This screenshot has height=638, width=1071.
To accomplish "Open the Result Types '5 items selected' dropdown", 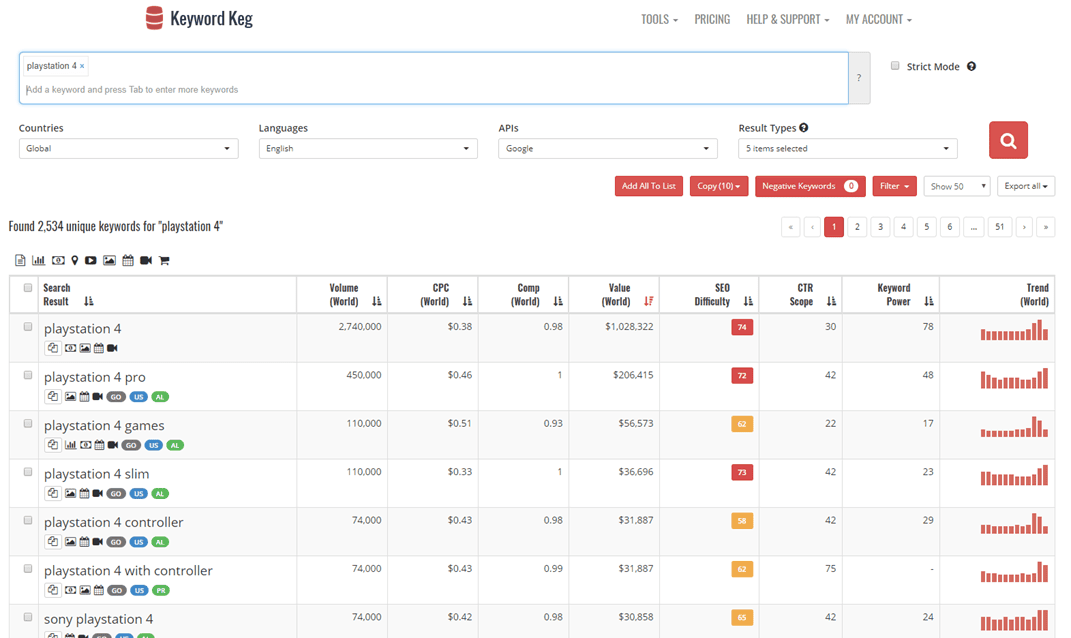I will [848, 148].
